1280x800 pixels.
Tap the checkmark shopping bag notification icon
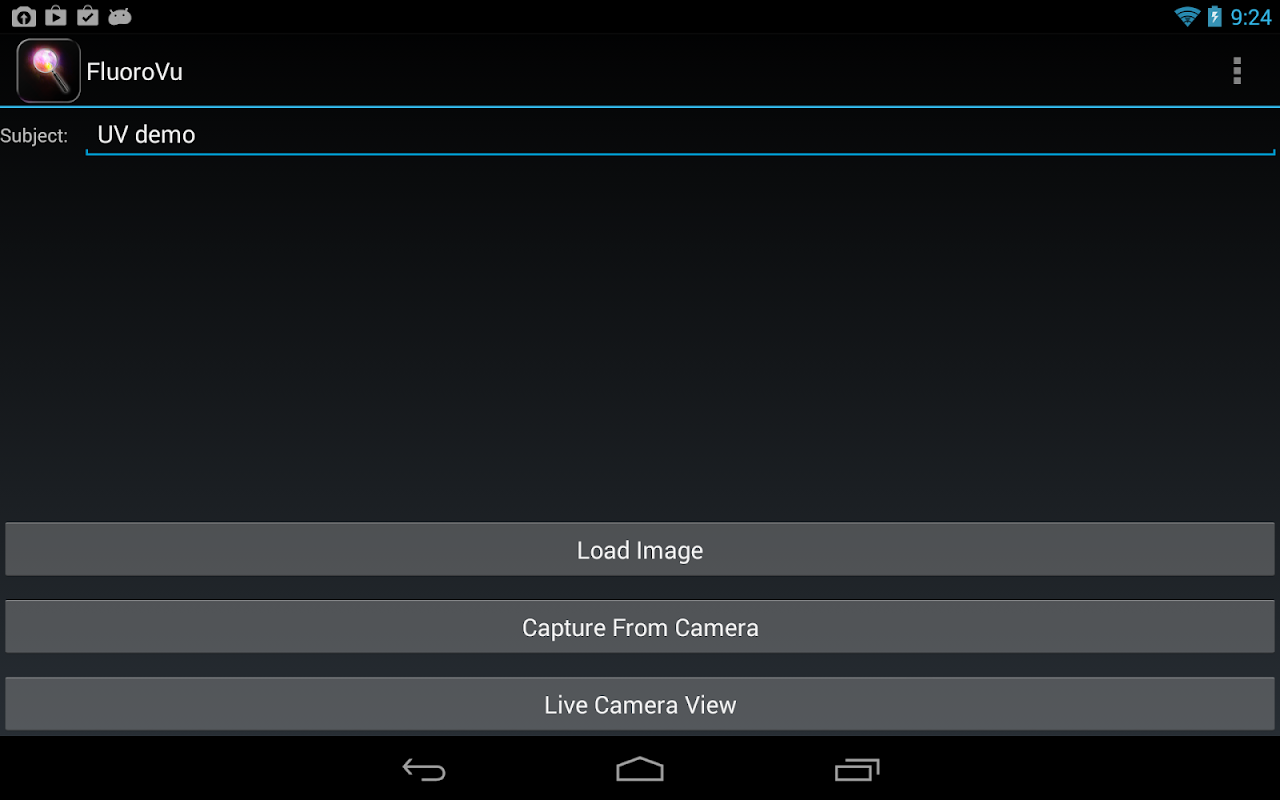88,16
